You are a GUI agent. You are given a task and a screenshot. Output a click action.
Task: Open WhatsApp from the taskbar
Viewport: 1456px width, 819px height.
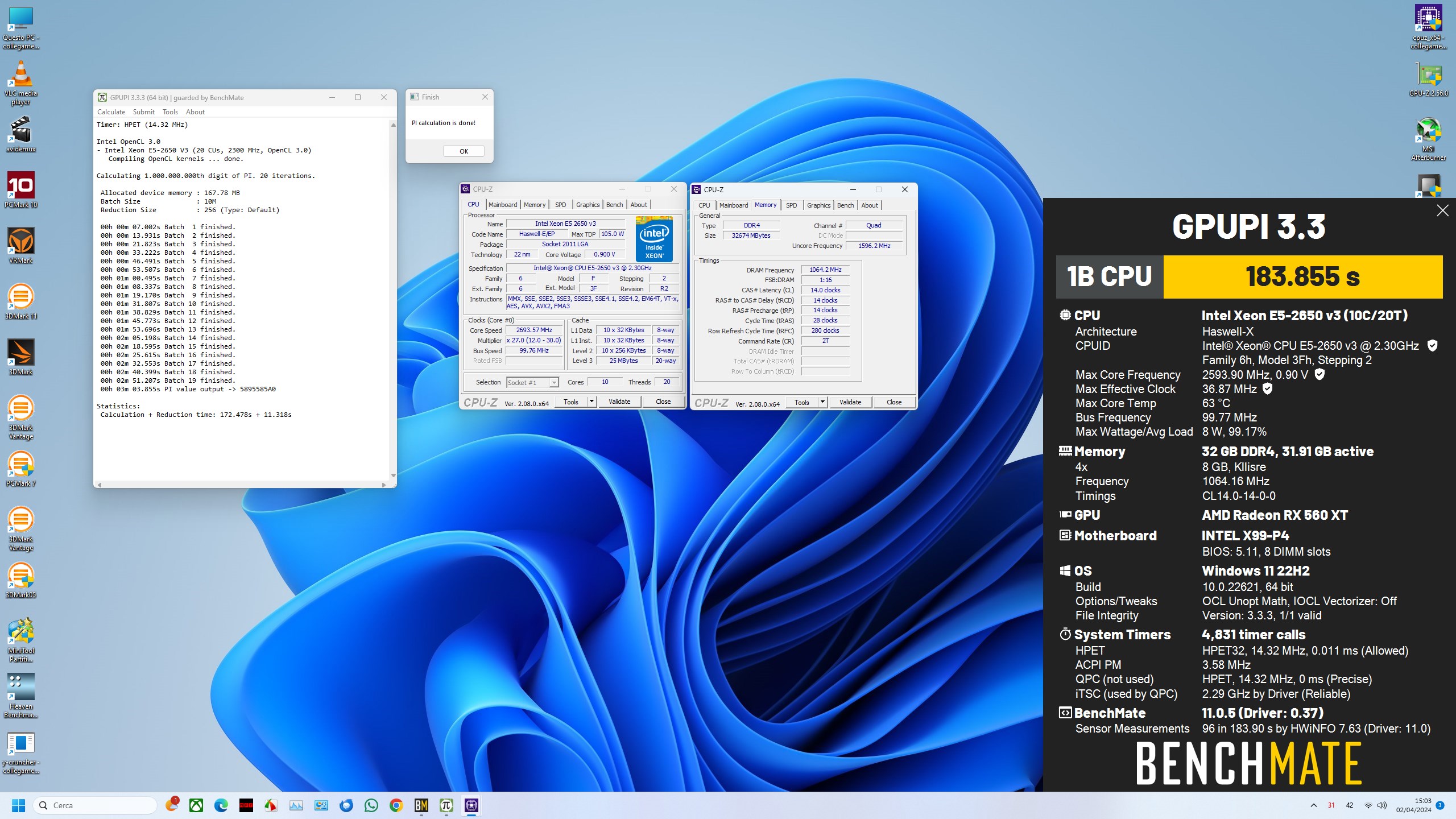[x=371, y=805]
